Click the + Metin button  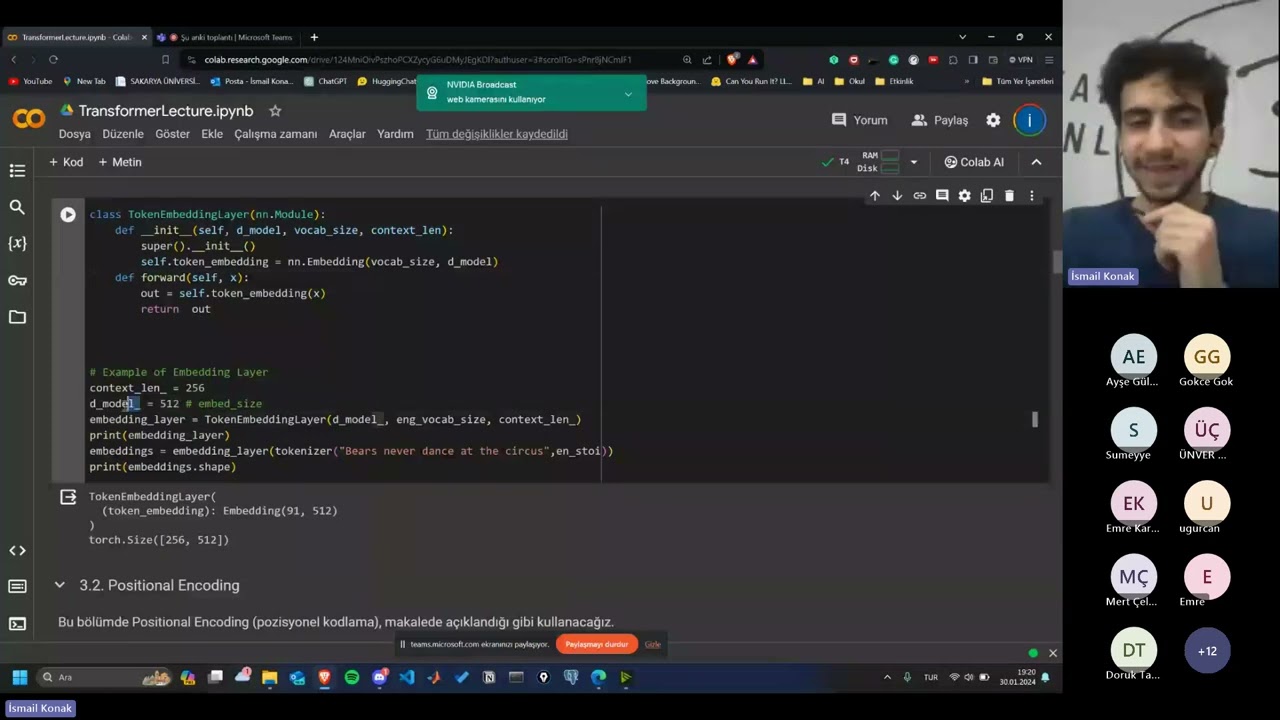[119, 162]
